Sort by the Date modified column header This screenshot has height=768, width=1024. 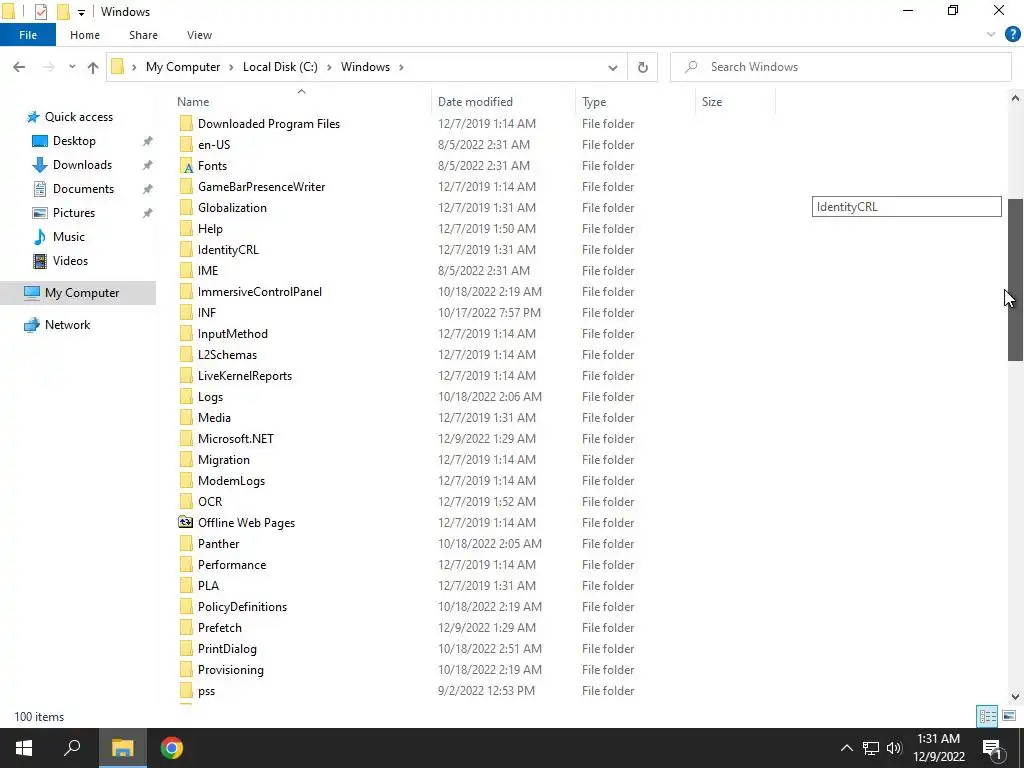[503, 102]
